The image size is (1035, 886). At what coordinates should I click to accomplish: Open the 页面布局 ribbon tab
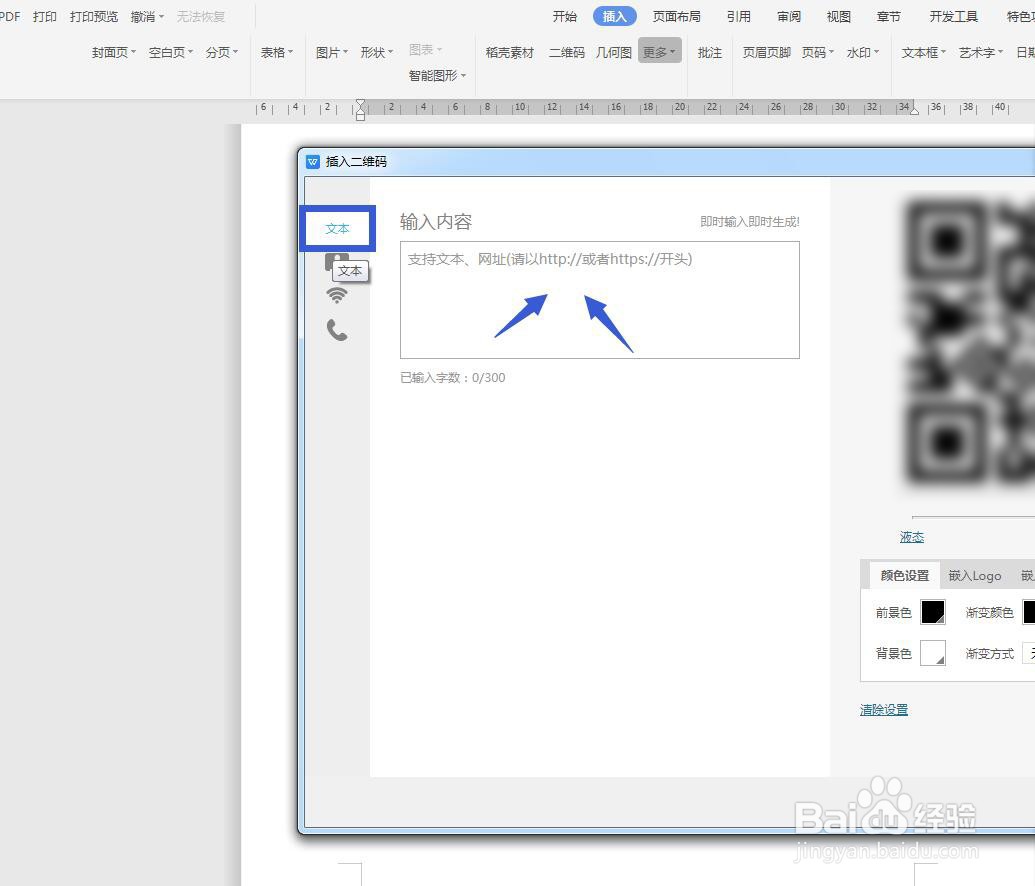pos(677,17)
